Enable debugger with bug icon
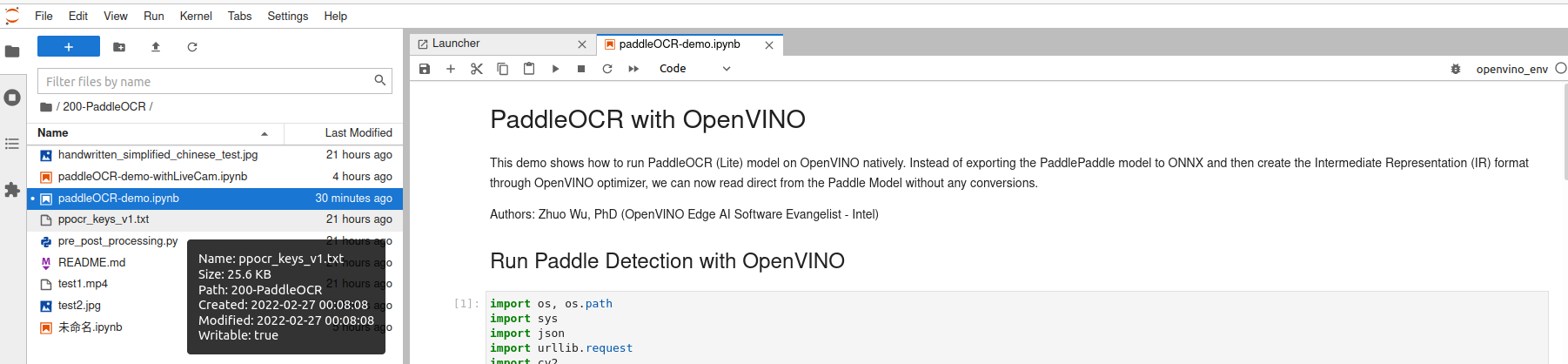 coord(1456,69)
